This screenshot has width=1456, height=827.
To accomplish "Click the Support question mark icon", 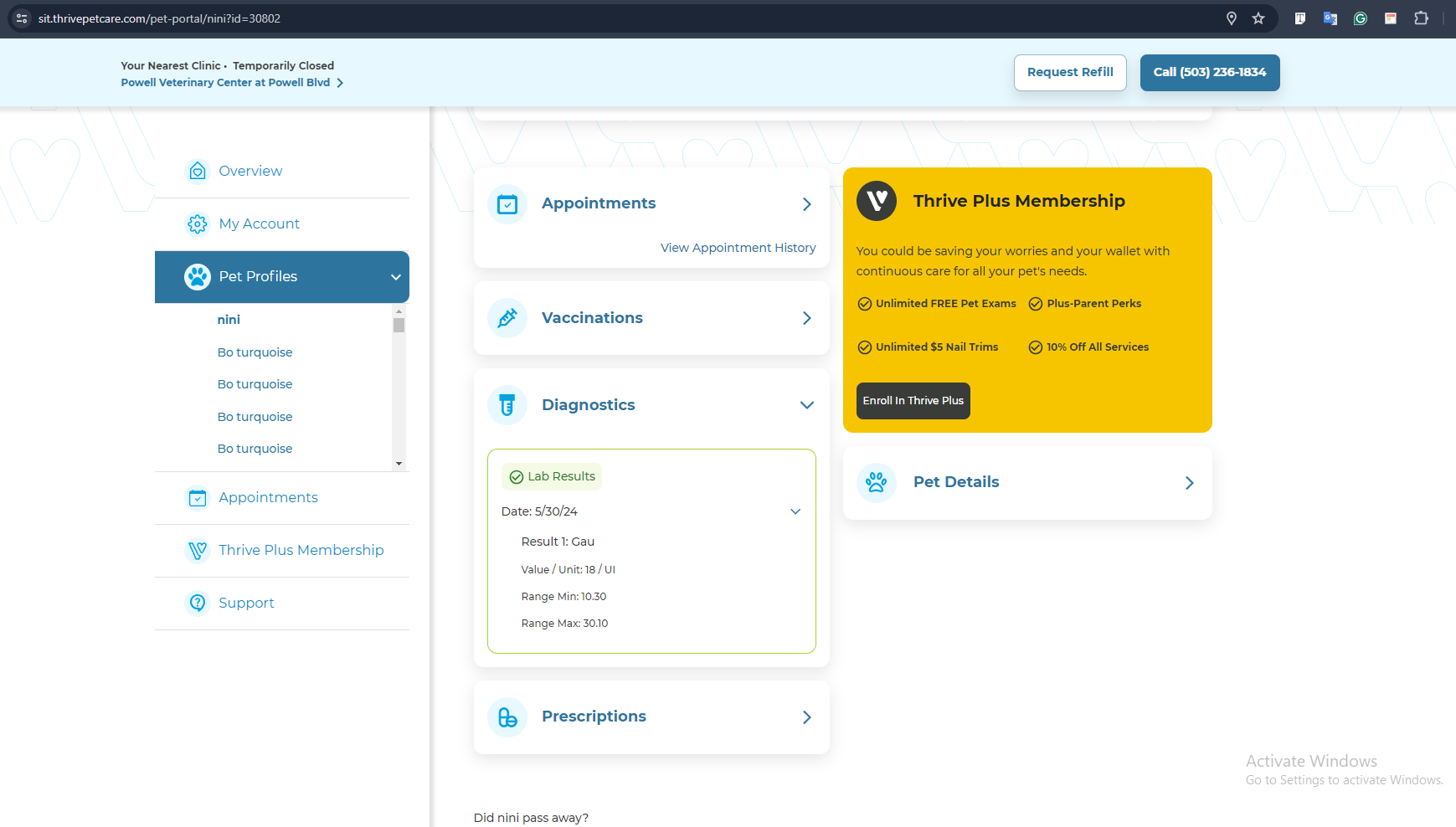I will [198, 603].
